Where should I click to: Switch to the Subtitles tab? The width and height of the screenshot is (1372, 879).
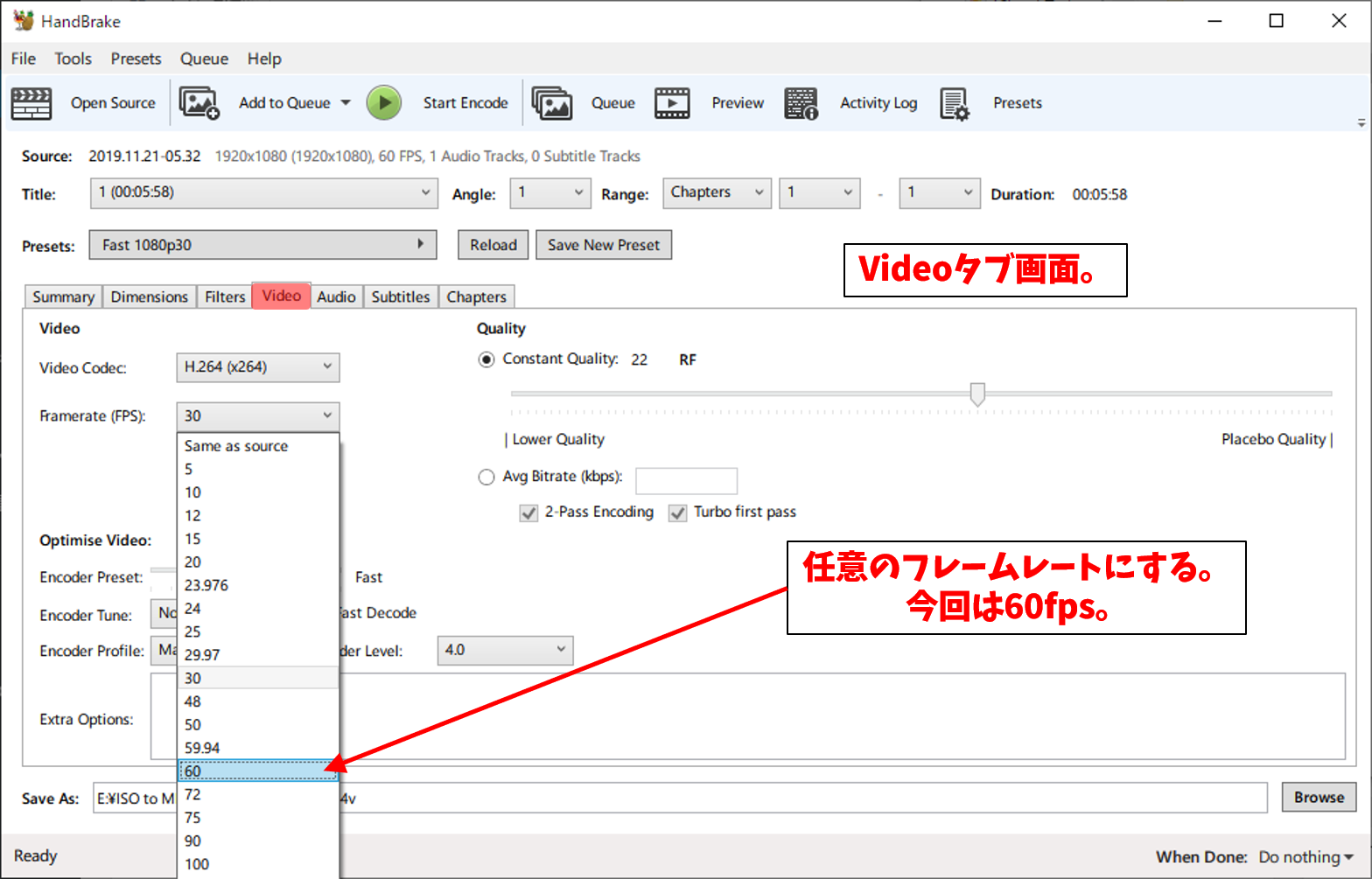(x=400, y=296)
